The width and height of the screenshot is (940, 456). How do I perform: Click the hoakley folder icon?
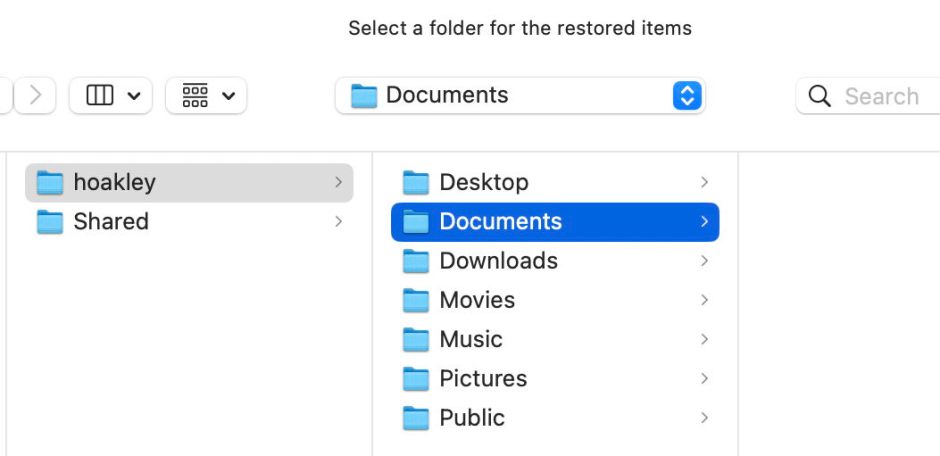[49, 182]
